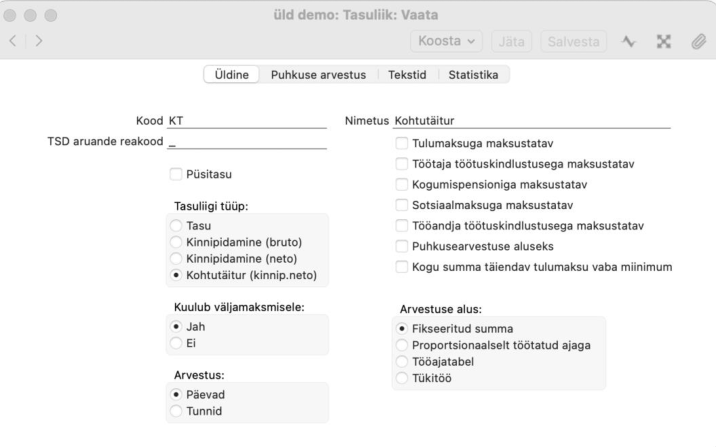Enable Sotsiaalmaksuga maksustatav checkbox
Viewport: 716px width, 448px height.
point(401,205)
